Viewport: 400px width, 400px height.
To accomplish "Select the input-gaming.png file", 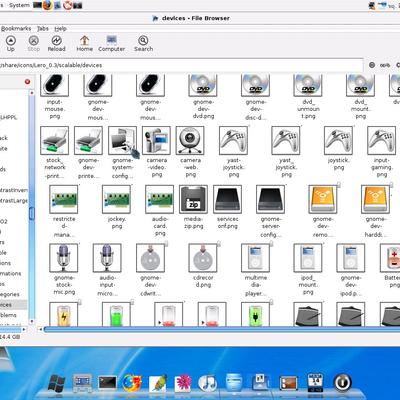I will [381, 140].
